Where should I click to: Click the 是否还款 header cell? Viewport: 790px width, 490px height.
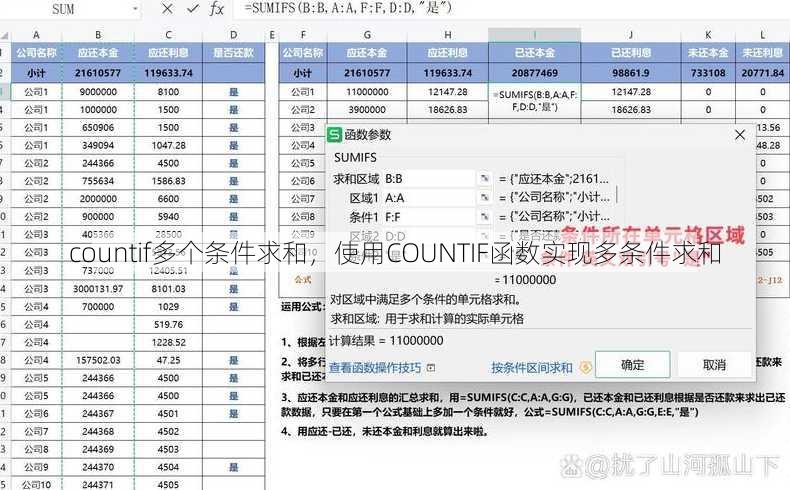pyautogui.click(x=233, y=52)
